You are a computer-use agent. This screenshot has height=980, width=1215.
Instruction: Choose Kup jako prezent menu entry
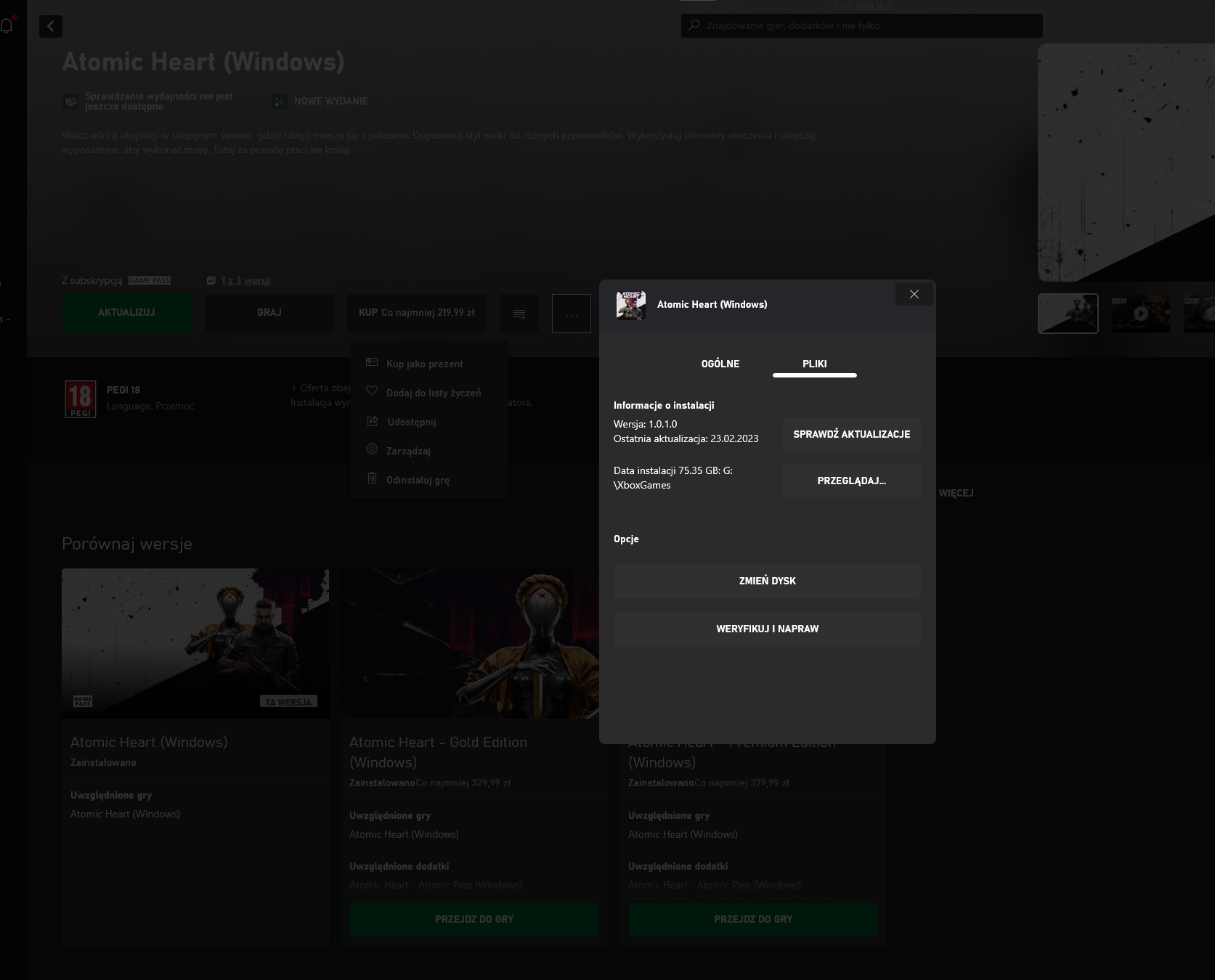click(x=424, y=364)
